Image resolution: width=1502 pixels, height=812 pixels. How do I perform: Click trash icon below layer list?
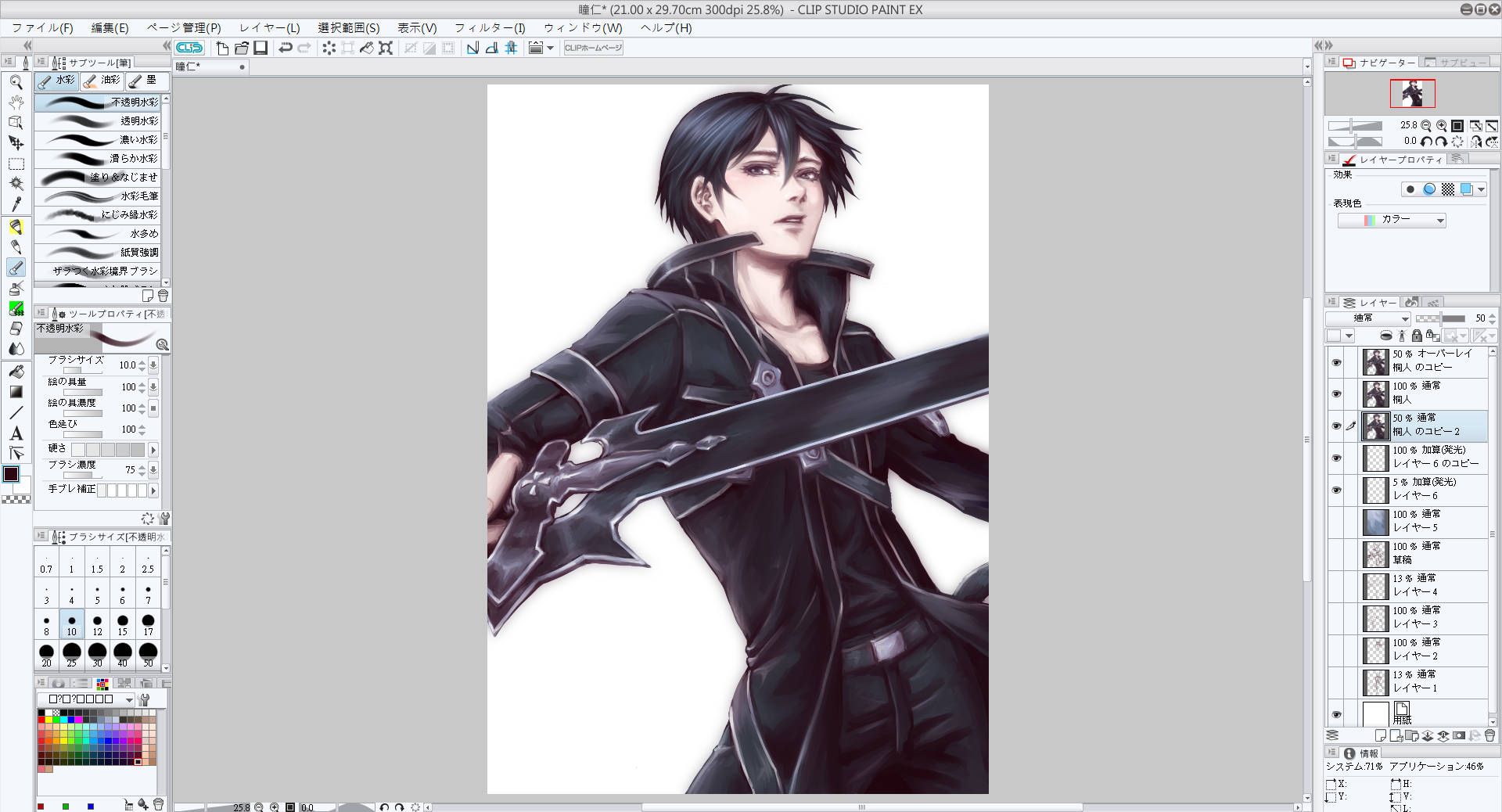click(x=1489, y=735)
